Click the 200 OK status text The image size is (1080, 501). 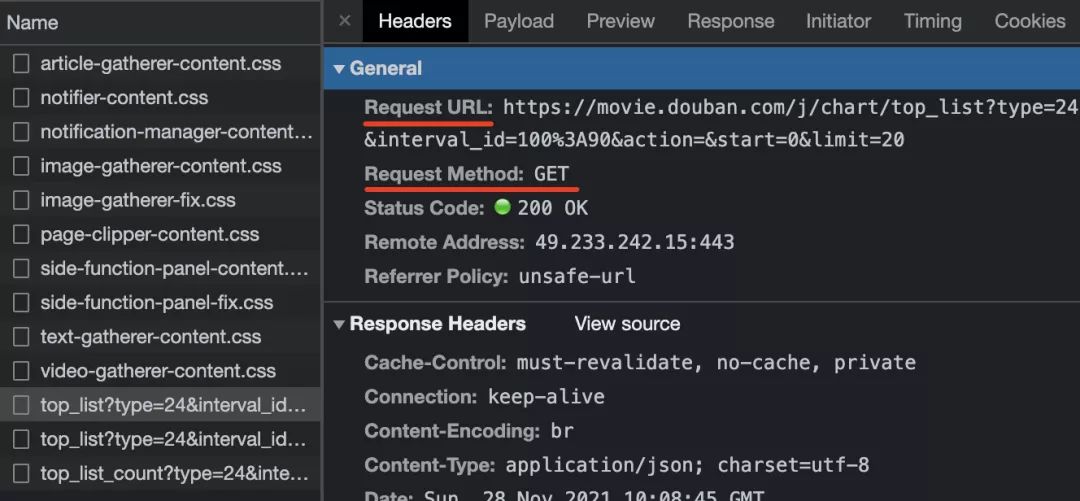coord(553,208)
